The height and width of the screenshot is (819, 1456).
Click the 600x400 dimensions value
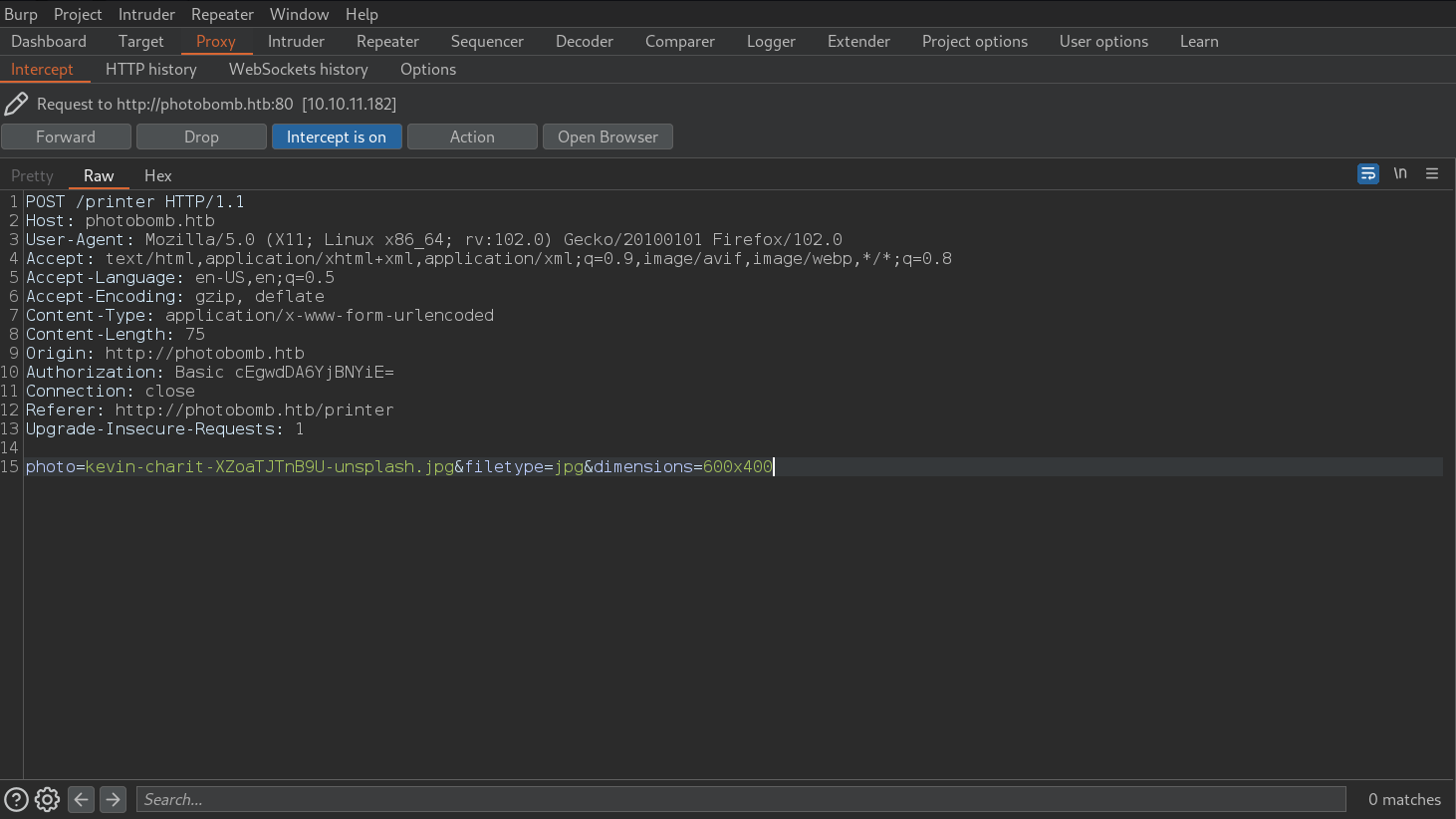pos(738,466)
